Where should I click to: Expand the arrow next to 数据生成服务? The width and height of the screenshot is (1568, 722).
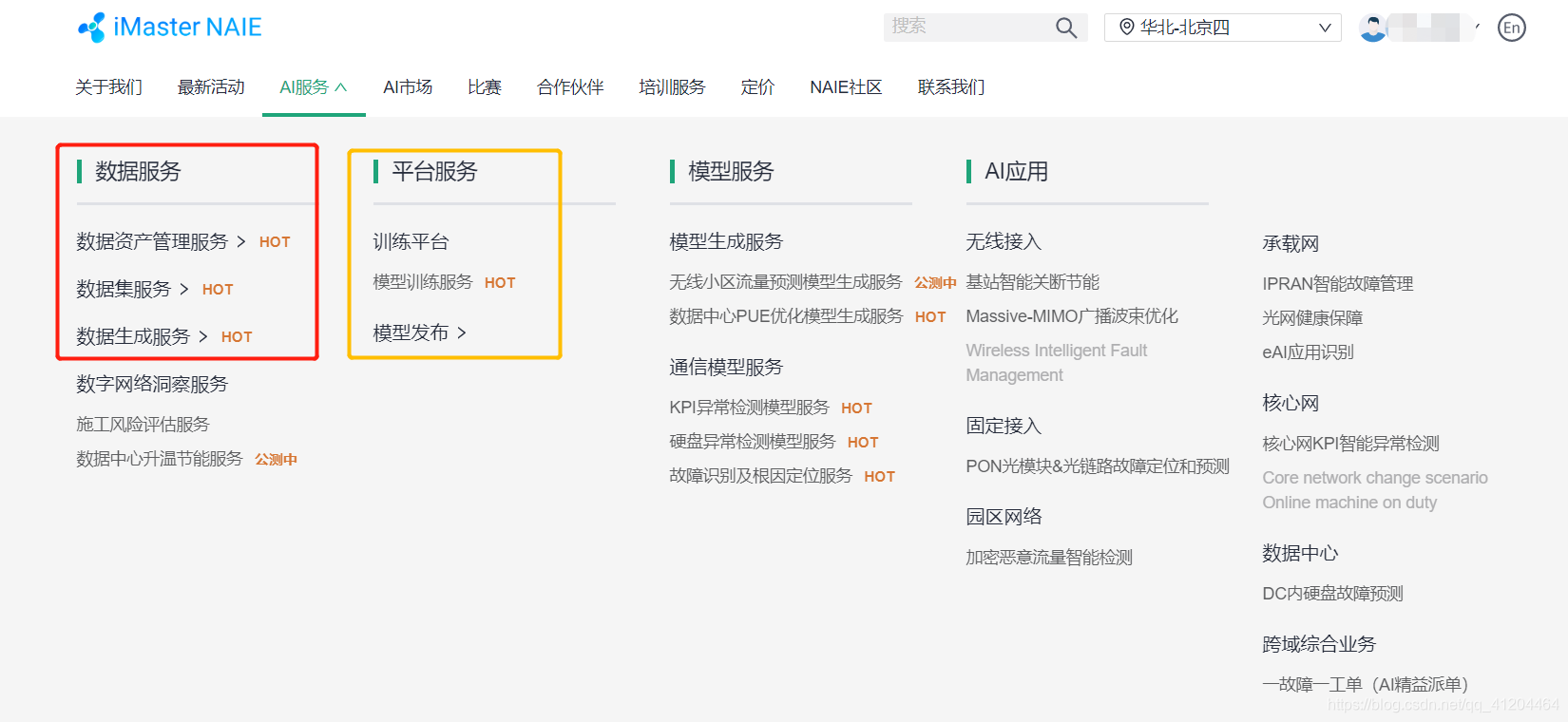[x=203, y=337]
